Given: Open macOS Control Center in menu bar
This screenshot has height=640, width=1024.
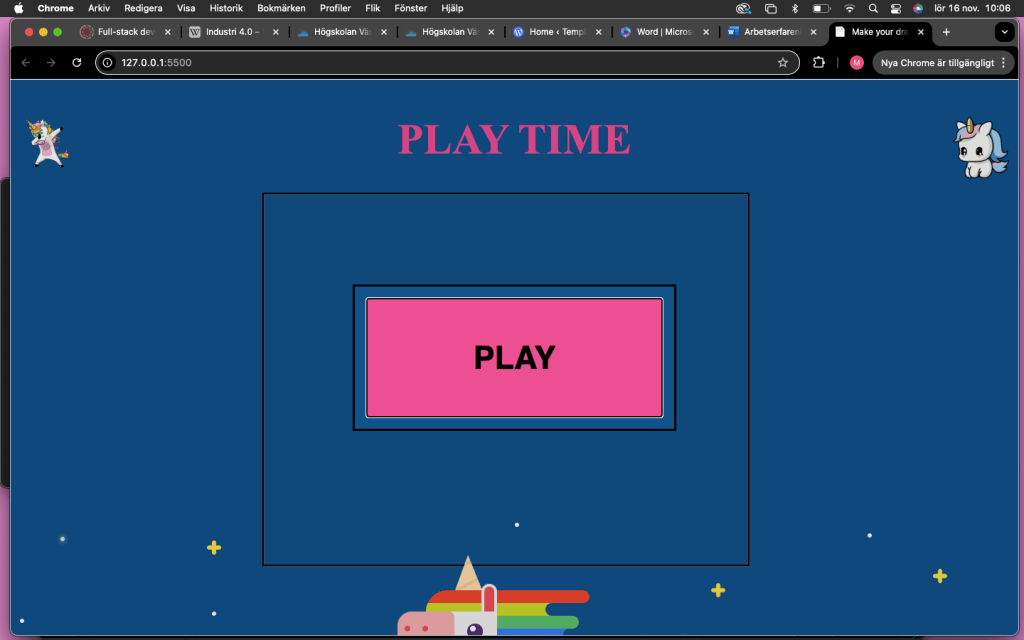Looking at the screenshot, I should click(895, 8).
